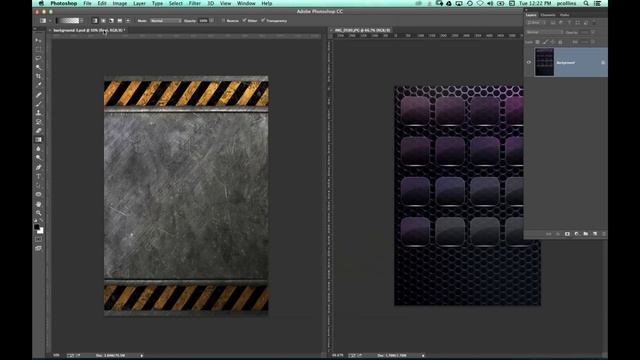Select the Clone Stamp tool

point(38,113)
